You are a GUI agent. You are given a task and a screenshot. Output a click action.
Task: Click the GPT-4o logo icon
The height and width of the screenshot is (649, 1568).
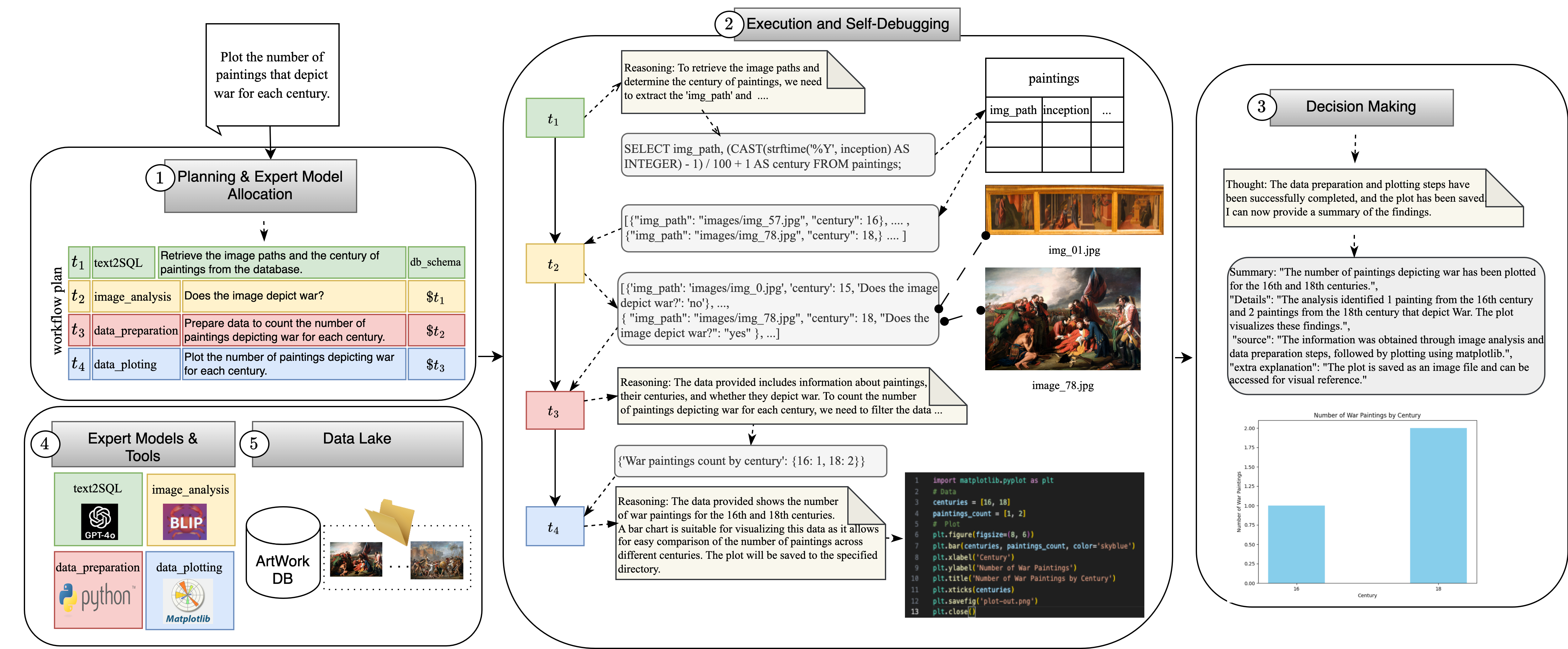point(99,522)
